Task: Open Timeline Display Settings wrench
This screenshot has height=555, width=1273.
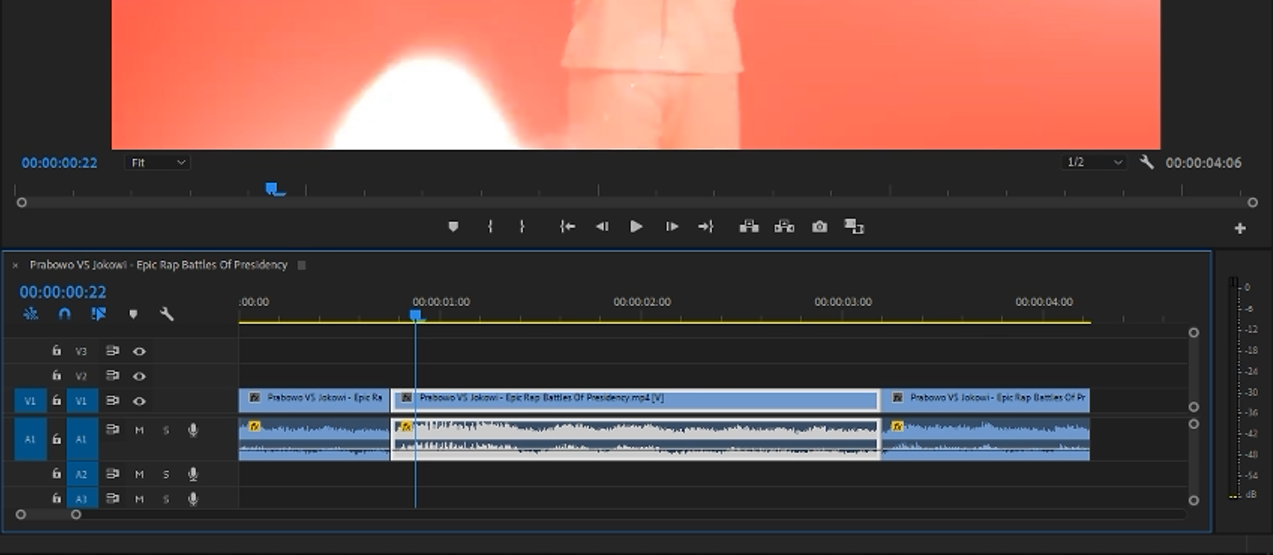Action: click(x=167, y=314)
